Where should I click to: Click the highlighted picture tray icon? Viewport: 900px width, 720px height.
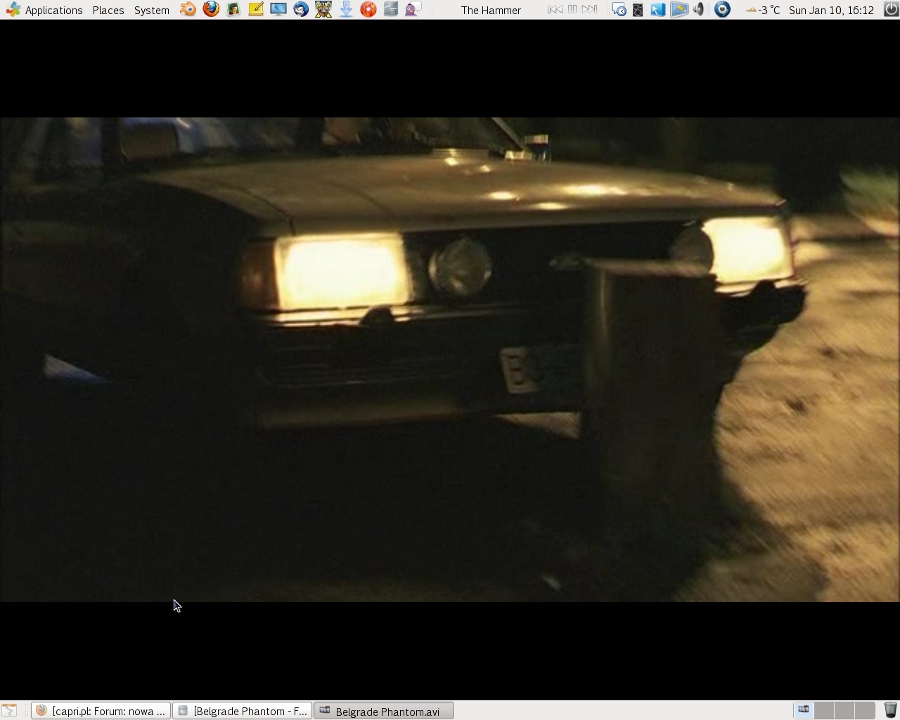pyautogui.click(x=679, y=9)
